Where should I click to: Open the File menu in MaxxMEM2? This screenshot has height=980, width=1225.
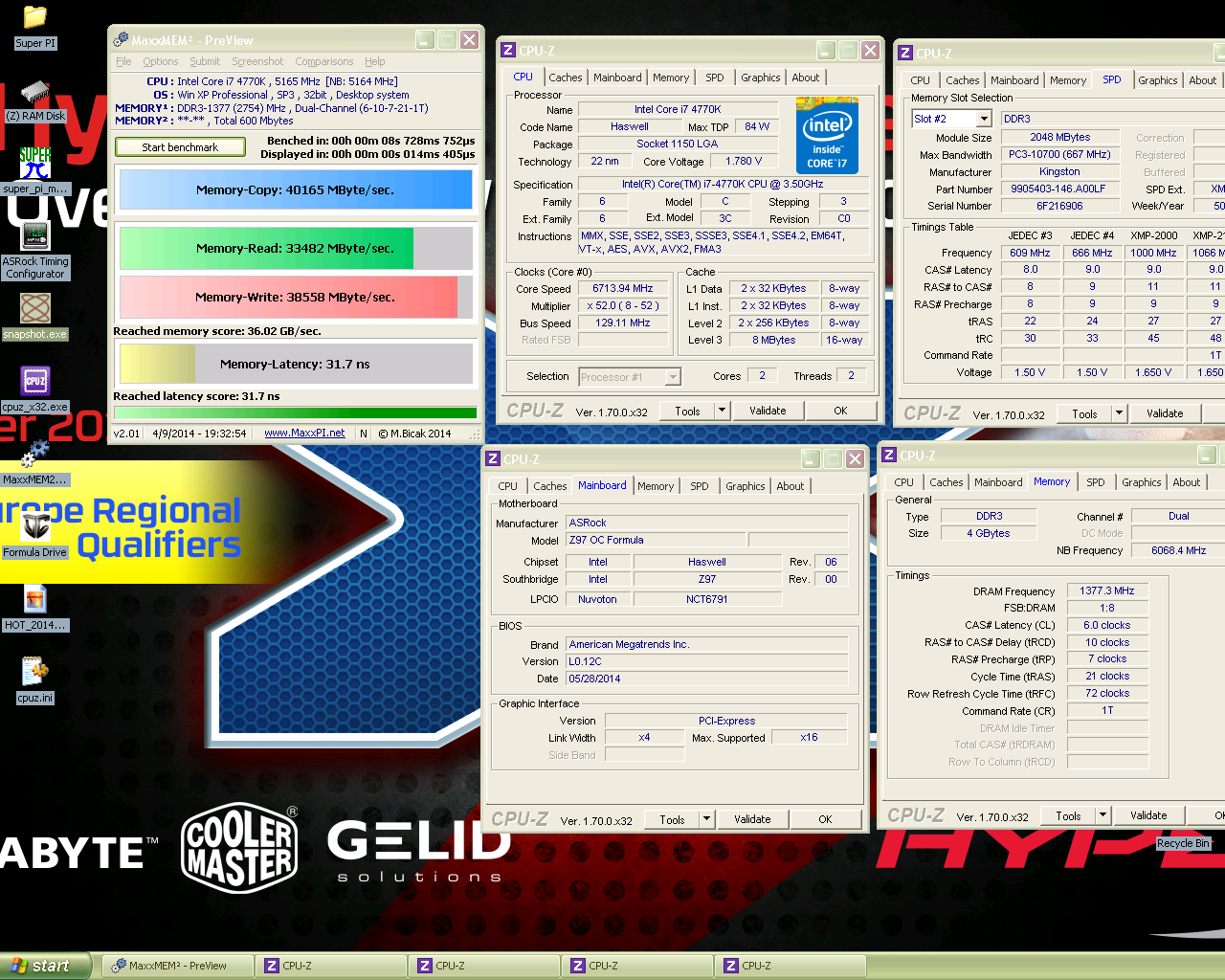click(123, 61)
